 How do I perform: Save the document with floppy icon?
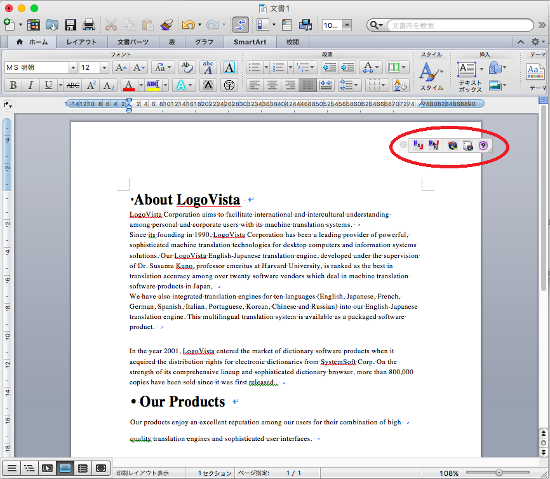[x=71, y=25]
